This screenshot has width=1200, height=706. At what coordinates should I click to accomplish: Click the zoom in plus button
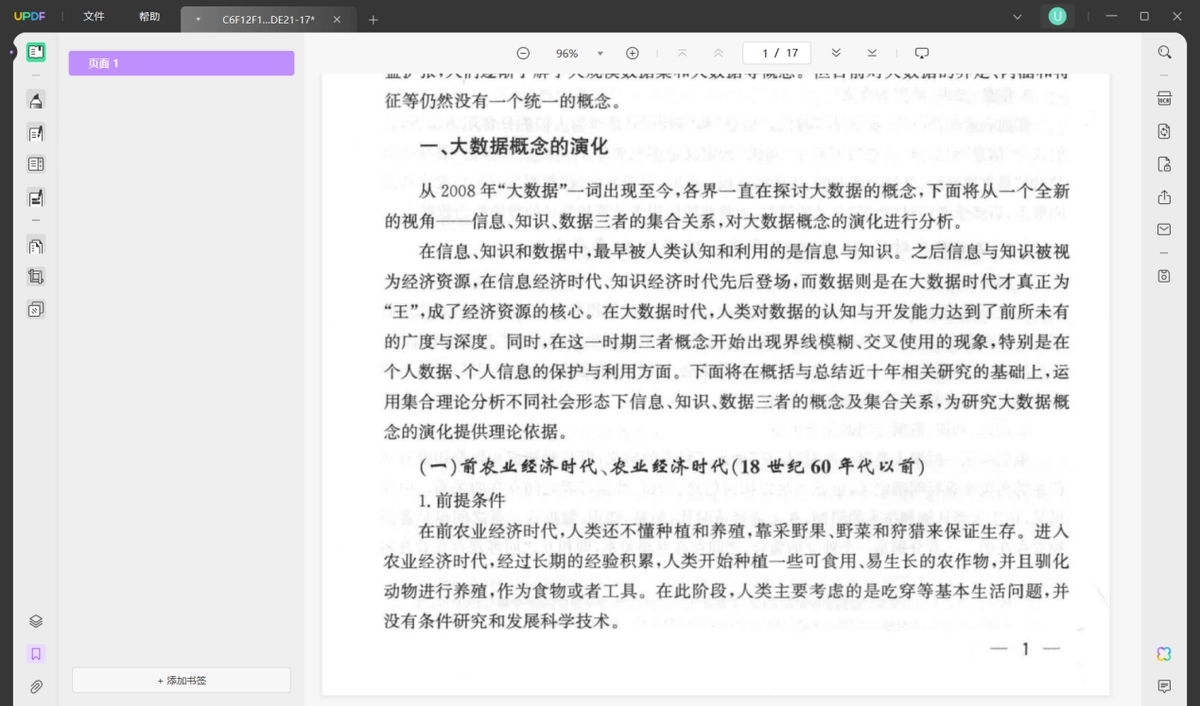[x=632, y=53]
